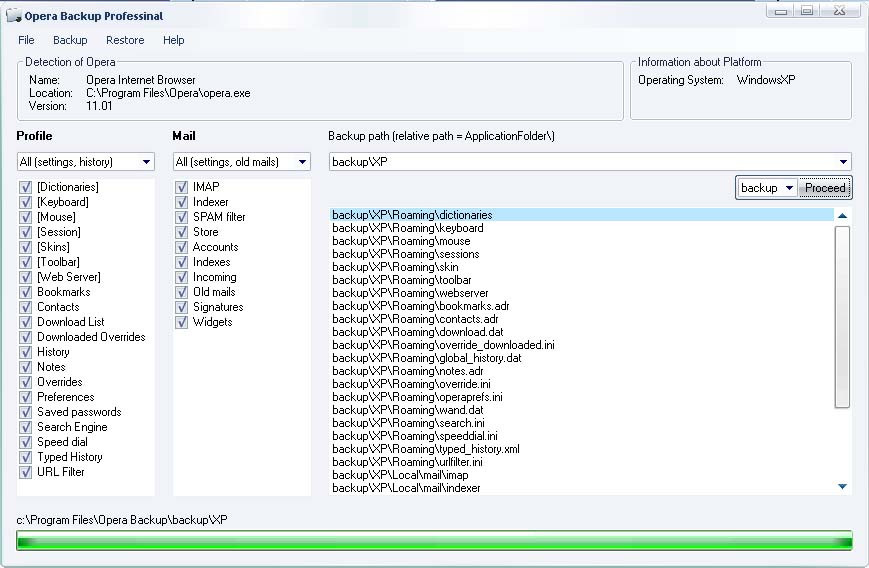Toggle the [Mouse] checkbox
The image size is (869, 568).
point(25,217)
